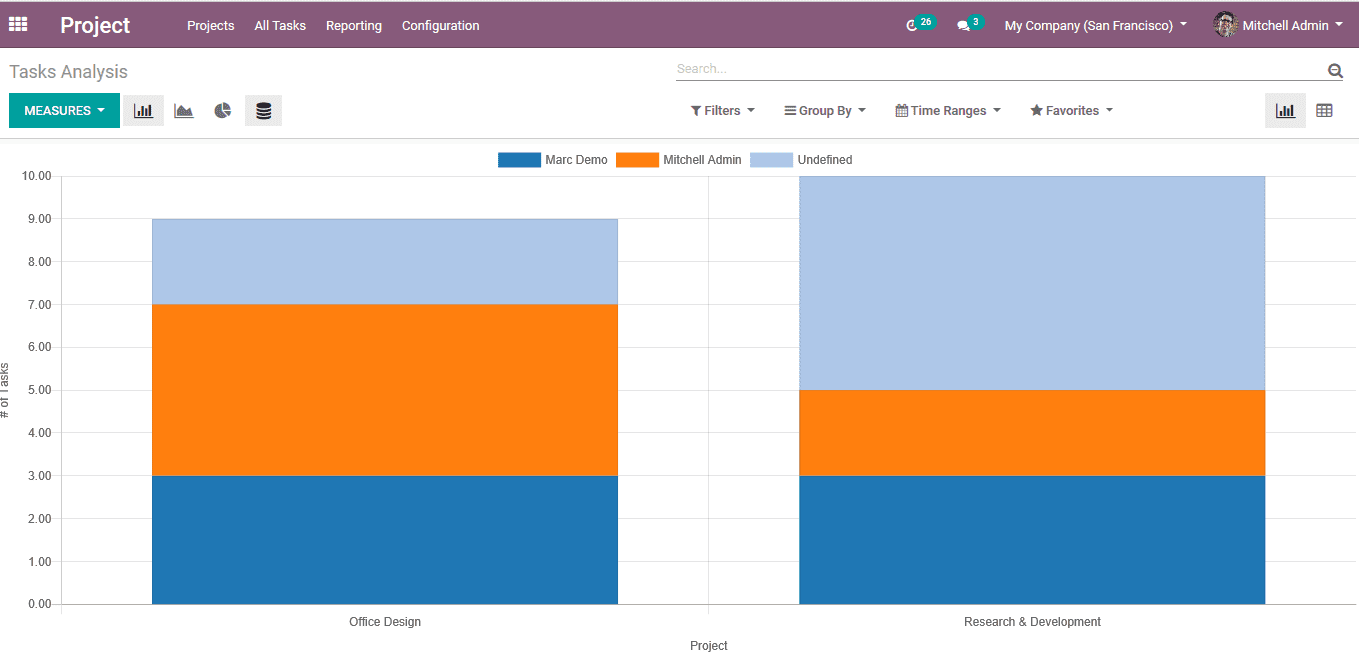The height and width of the screenshot is (653, 1359).
Task: Switch to pivot table view icon
Action: click(1324, 110)
